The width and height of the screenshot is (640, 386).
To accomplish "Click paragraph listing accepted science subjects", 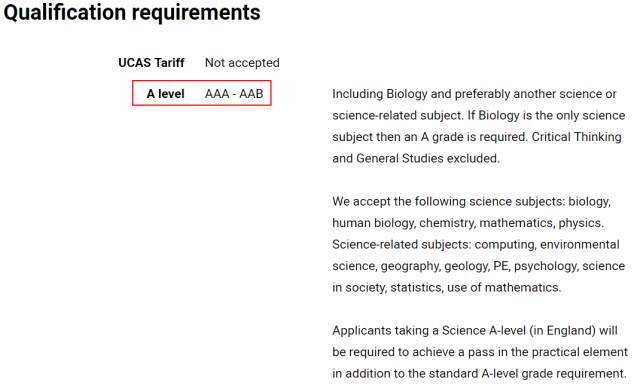I will [x=478, y=244].
